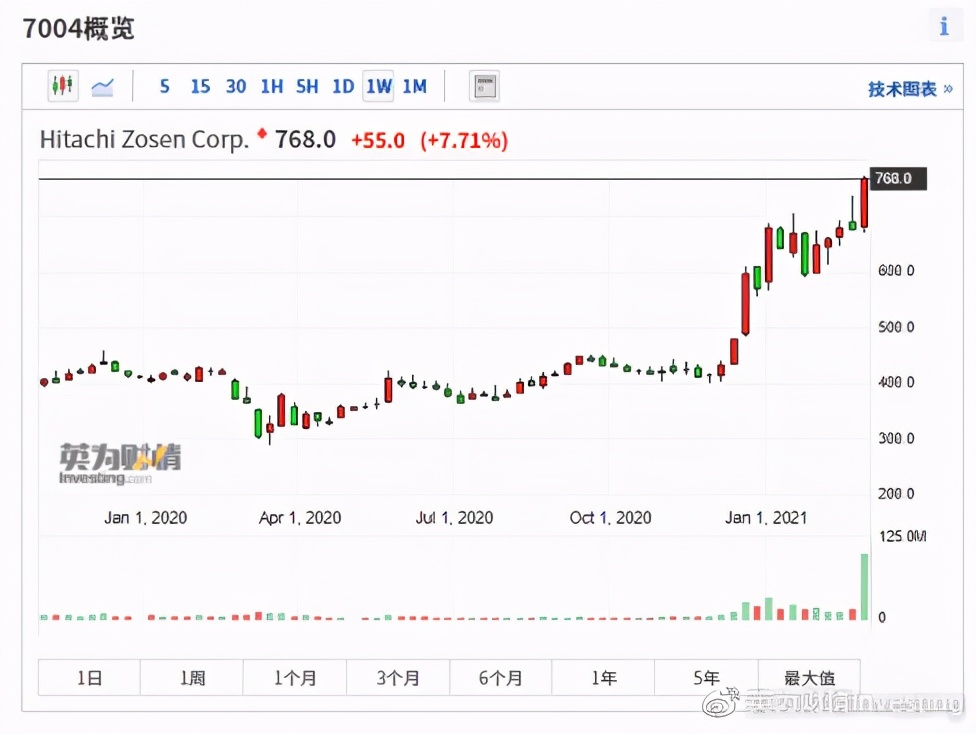This screenshot has width=976, height=734.
Task: Select the 最大值 max range tab
Action: point(809,678)
